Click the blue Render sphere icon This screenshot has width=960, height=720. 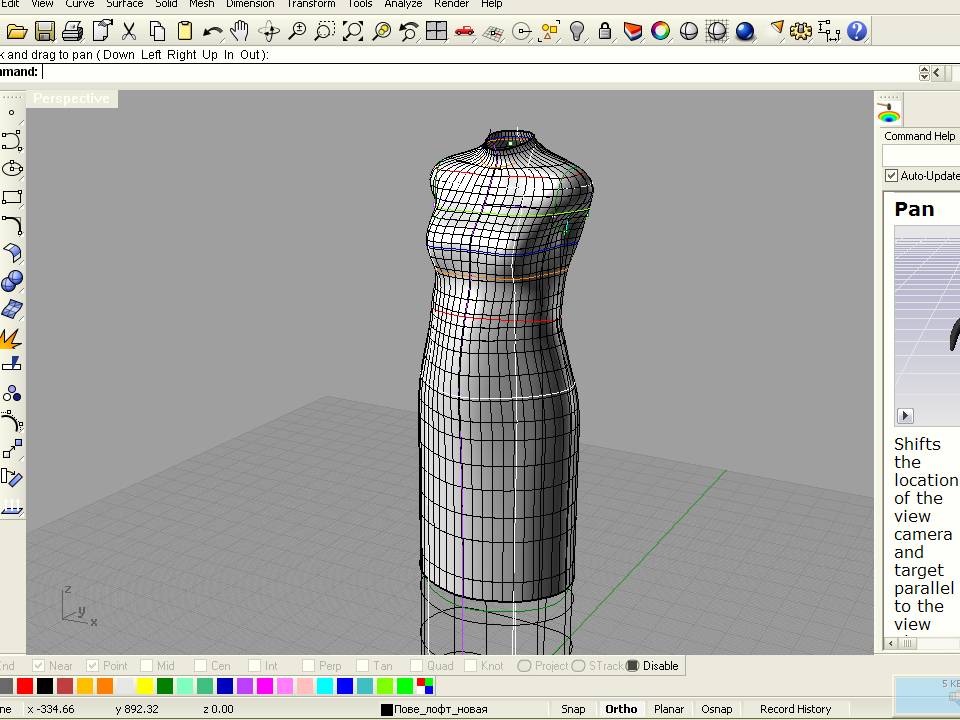pos(745,32)
